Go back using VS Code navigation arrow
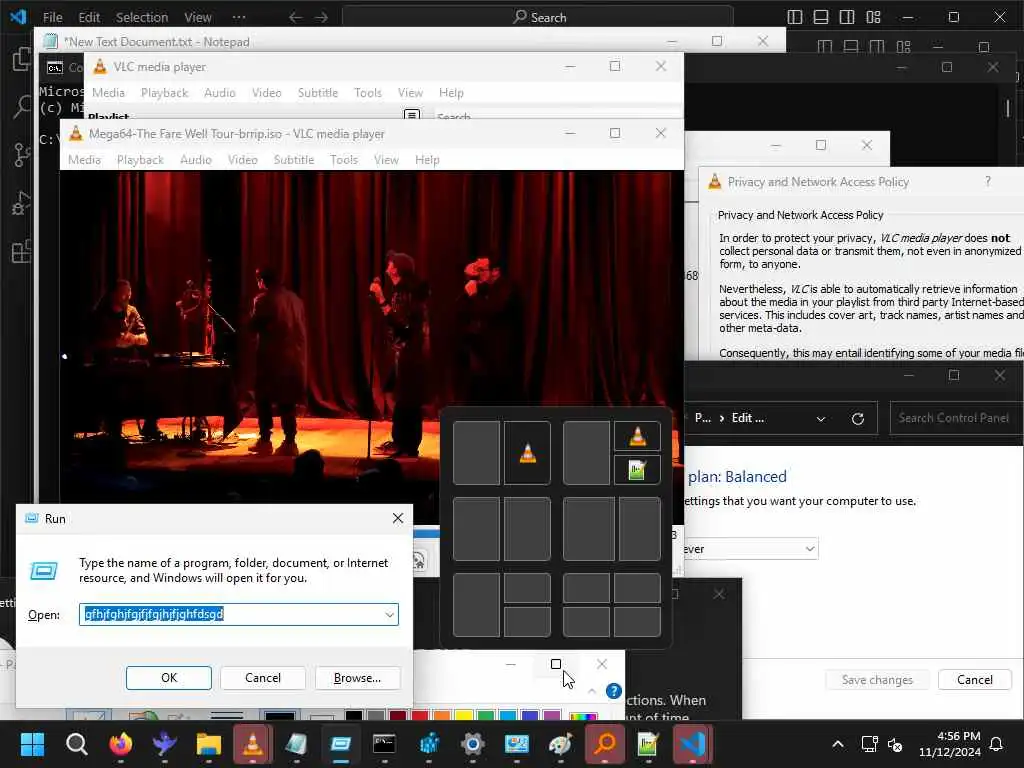The width and height of the screenshot is (1024, 768). [x=295, y=17]
